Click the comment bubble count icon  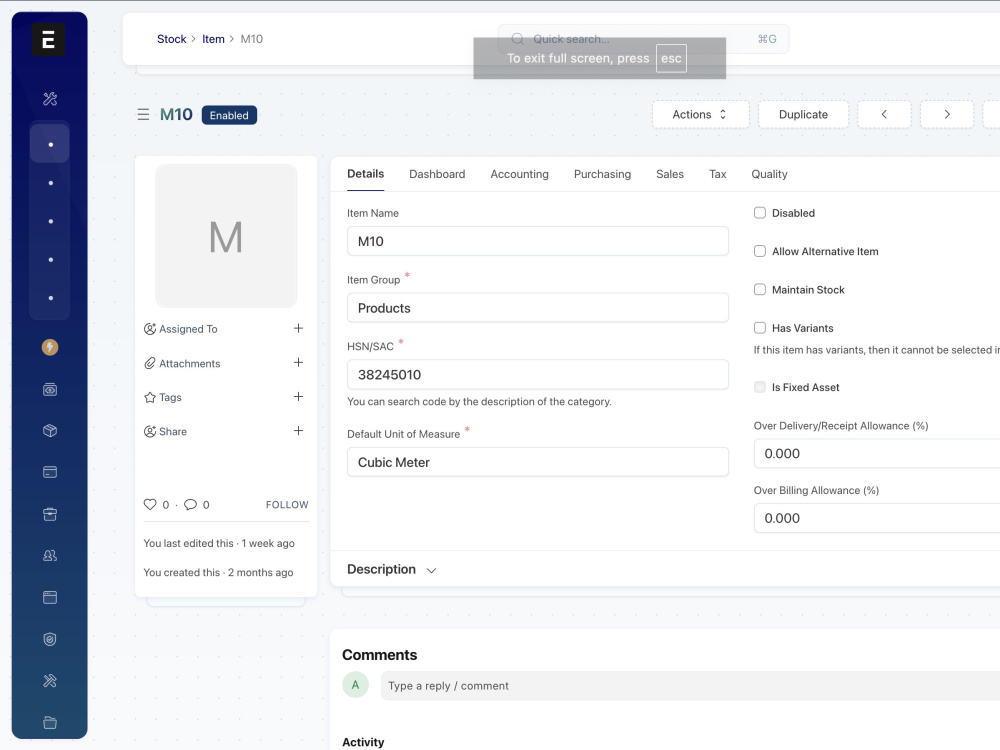190,504
